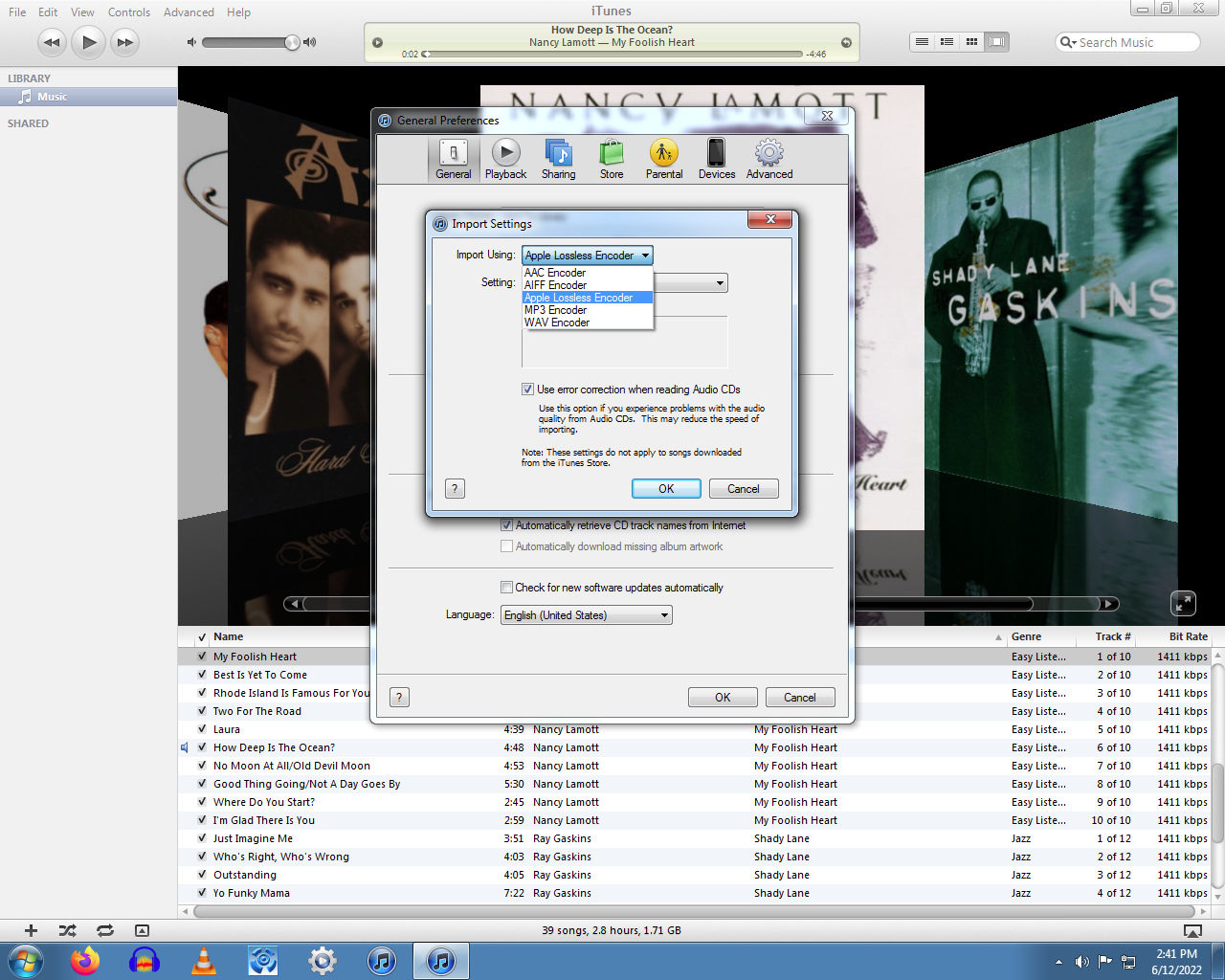Viewport: 1225px width, 980px height.
Task: Switch to Cover Flow view icon
Action: pos(996,42)
